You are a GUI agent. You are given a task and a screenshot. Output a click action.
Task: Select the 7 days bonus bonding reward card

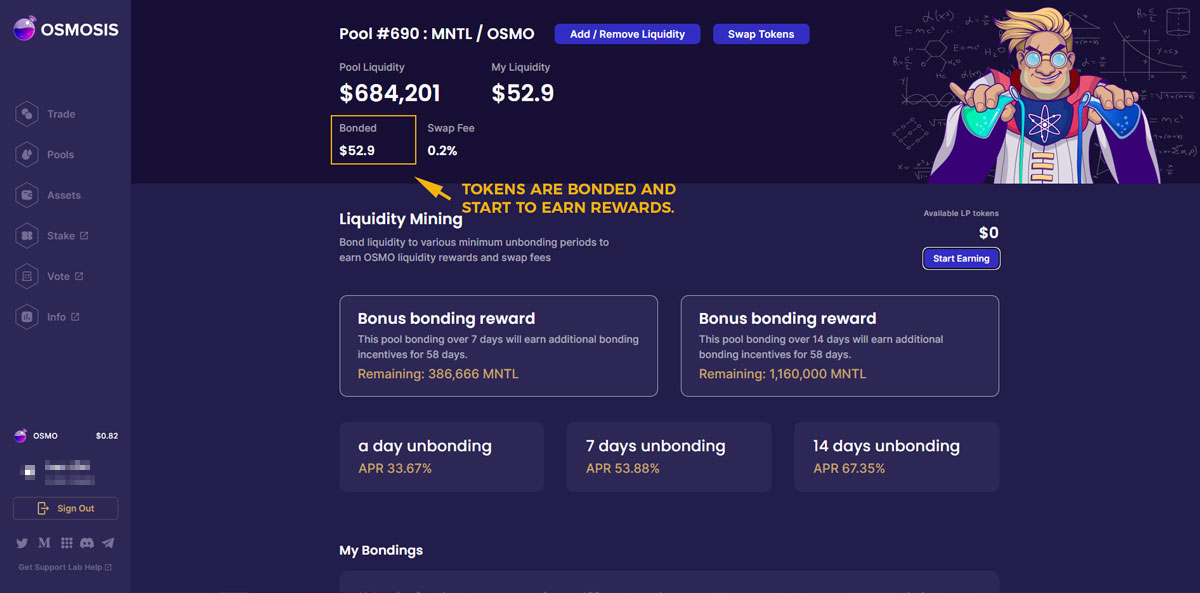499,346
